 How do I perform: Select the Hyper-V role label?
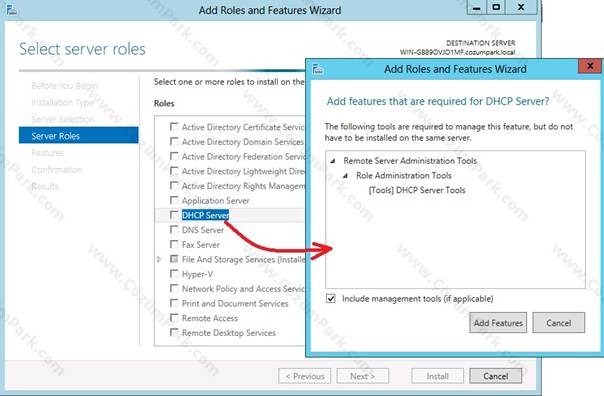click(197, 274)
